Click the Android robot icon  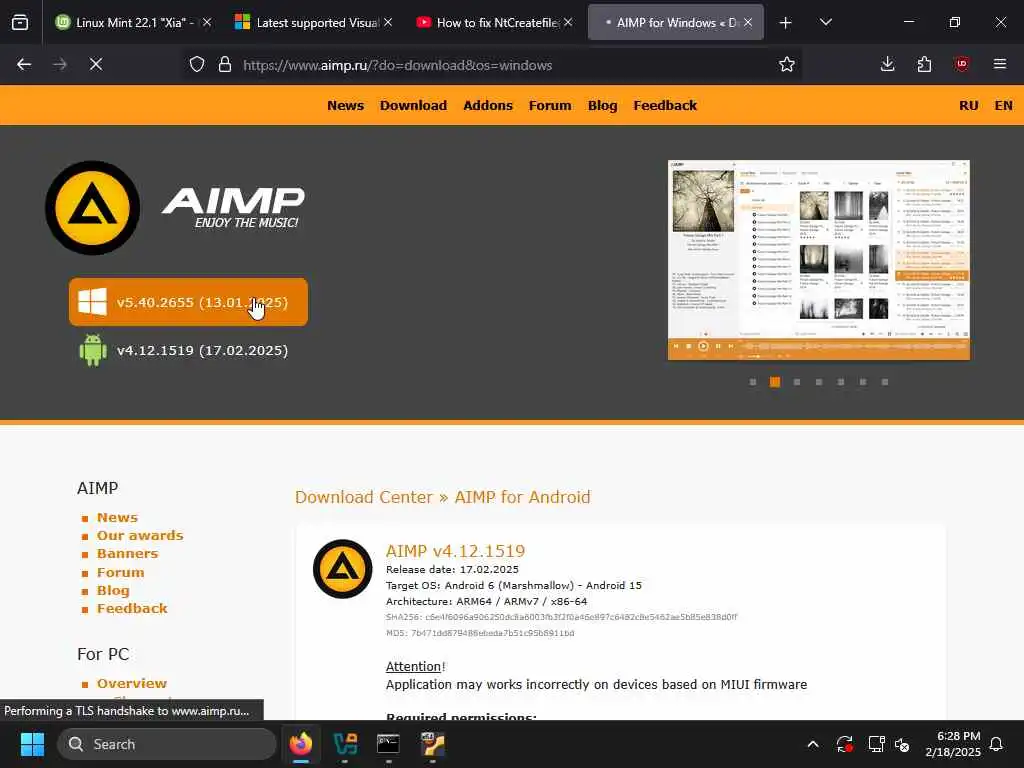tap(93, 350)
